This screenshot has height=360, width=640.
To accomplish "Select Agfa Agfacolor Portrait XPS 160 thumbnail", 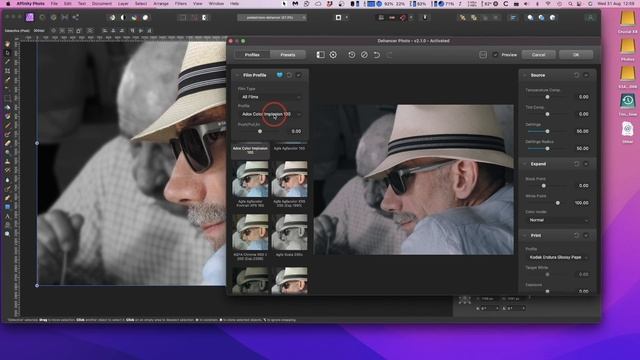I will point(250,179).
